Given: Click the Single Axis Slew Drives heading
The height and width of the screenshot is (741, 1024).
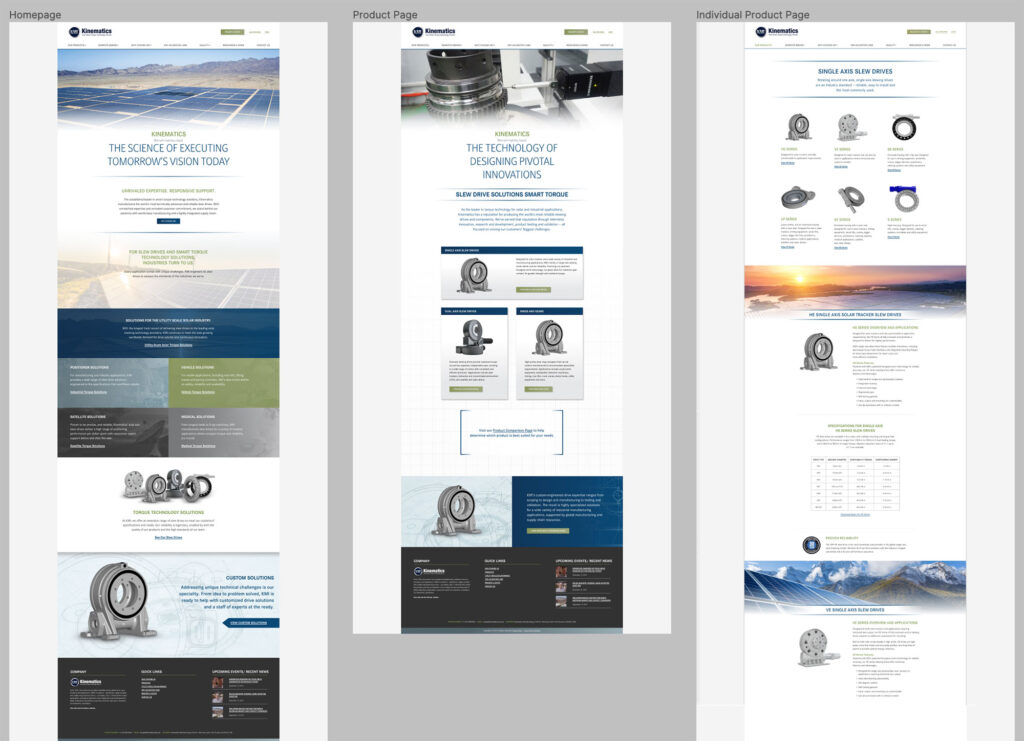Looking at the screenshot, I should [x=855, y=72].
